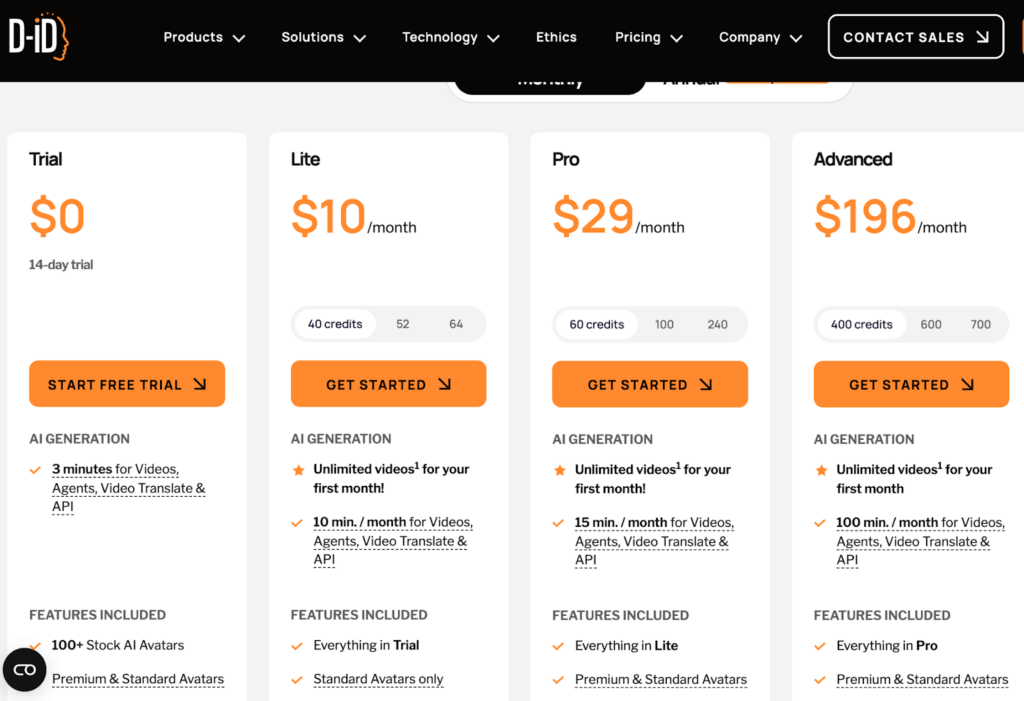Click the $196 Advanced price
This screenshot has height=701, width=1024.
[x=865, y=216]
